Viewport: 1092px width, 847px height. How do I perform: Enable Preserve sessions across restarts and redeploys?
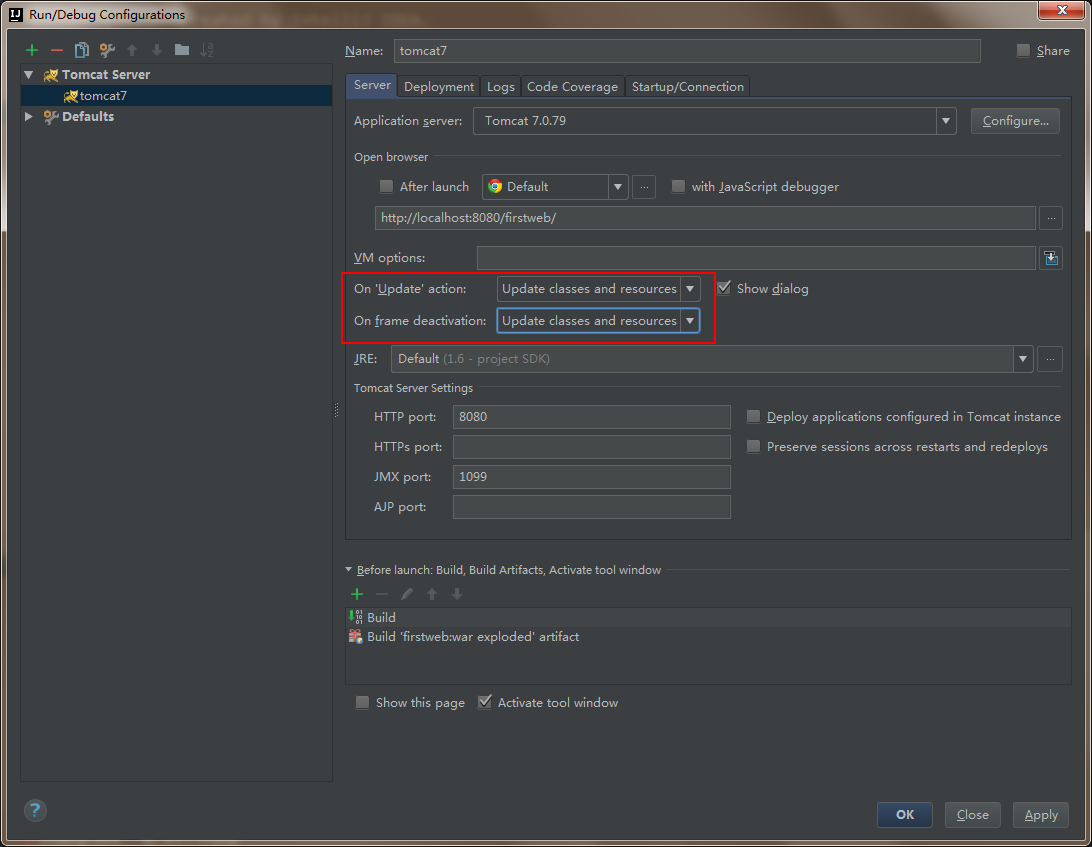[753, 446]
